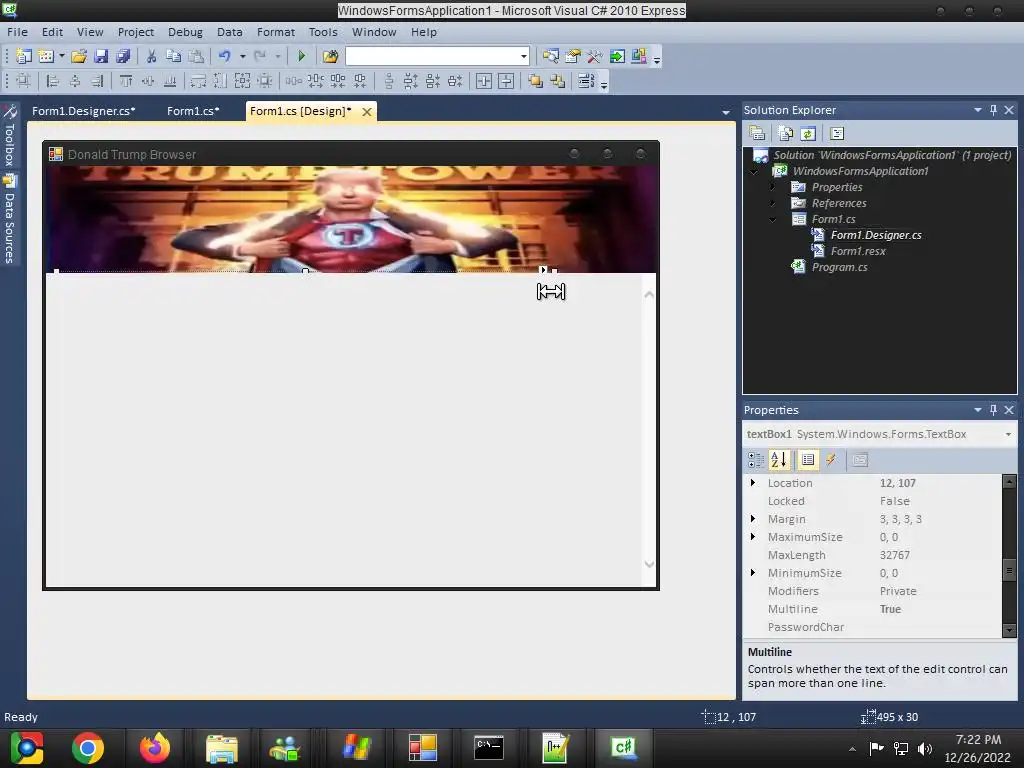Toggle the Properties list view button

(808, 460)
